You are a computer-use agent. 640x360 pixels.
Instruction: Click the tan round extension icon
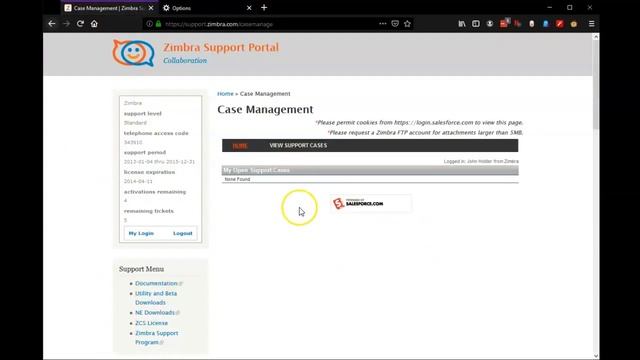click(573, 24)
